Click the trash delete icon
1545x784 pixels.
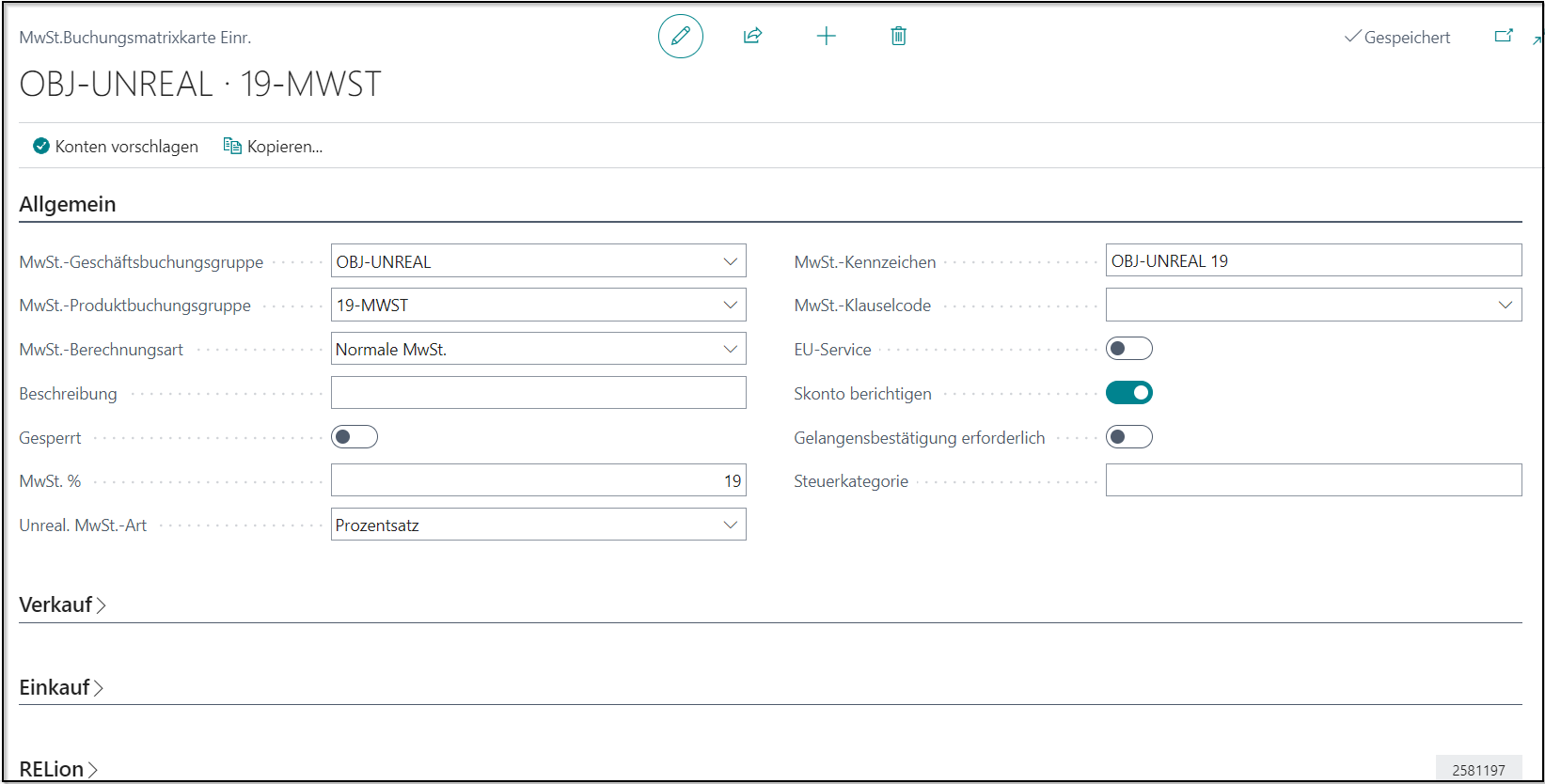pos(898,37)
